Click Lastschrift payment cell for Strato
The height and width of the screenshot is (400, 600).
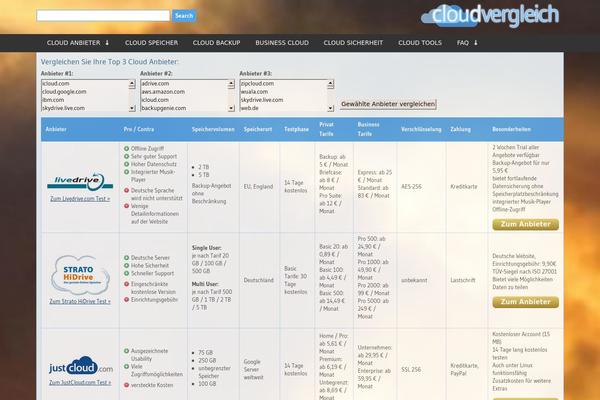pos(463,280)
